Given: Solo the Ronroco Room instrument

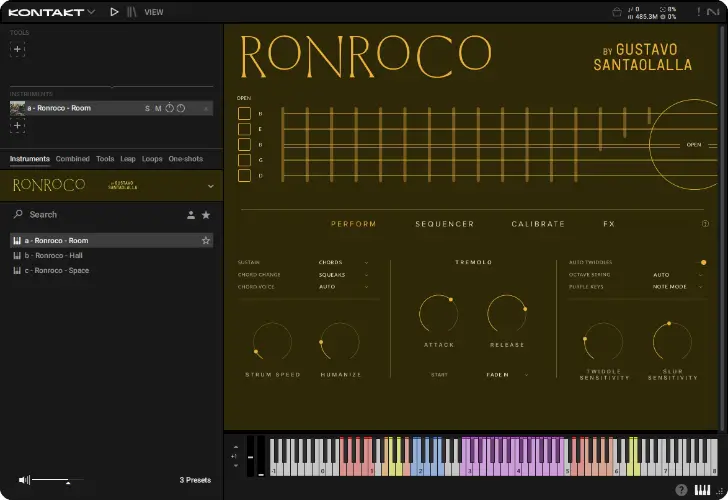Looking at the screenshot, I should click(147, 108).
